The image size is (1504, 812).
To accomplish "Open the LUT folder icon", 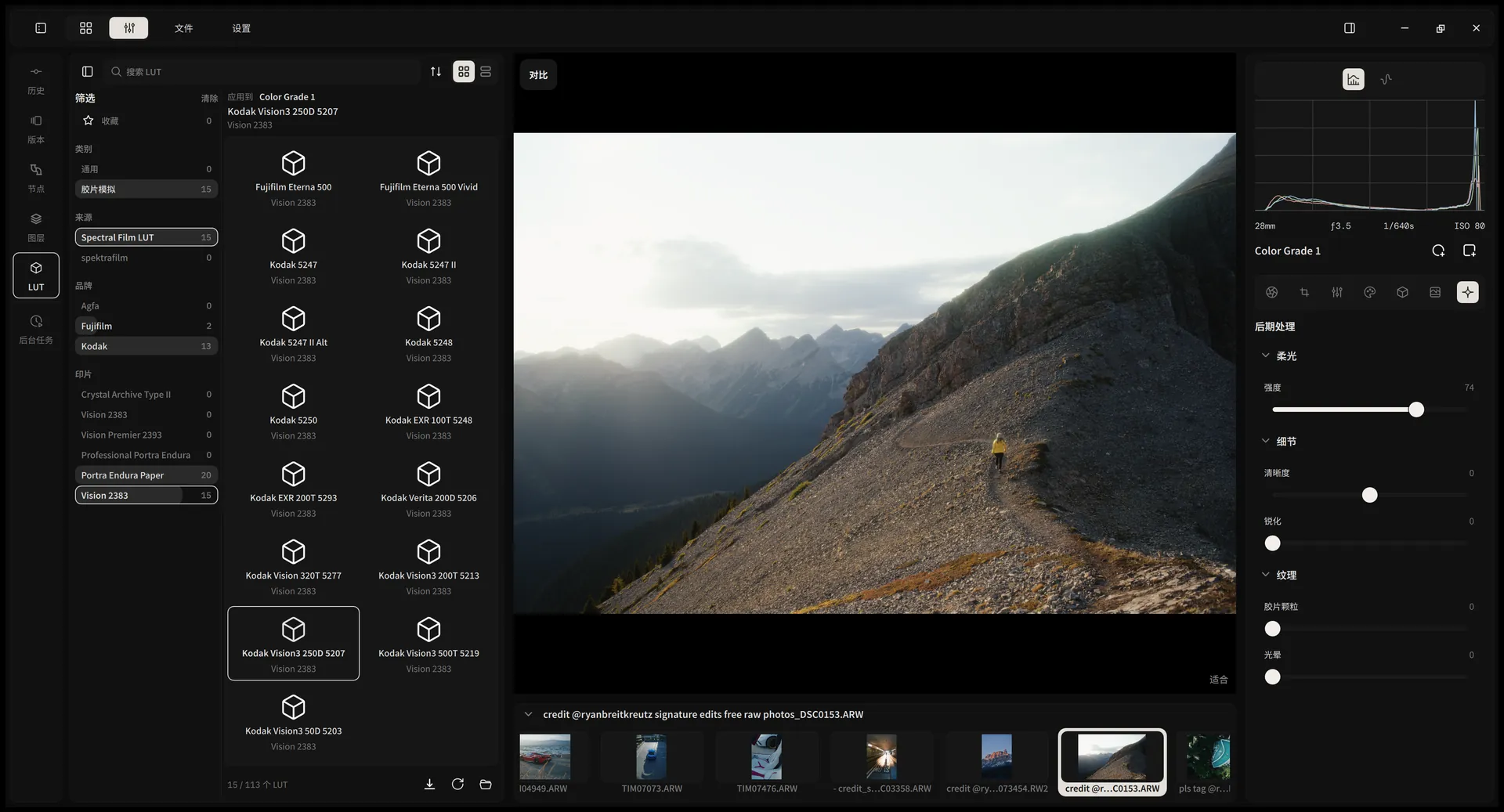I will [486, 784].
